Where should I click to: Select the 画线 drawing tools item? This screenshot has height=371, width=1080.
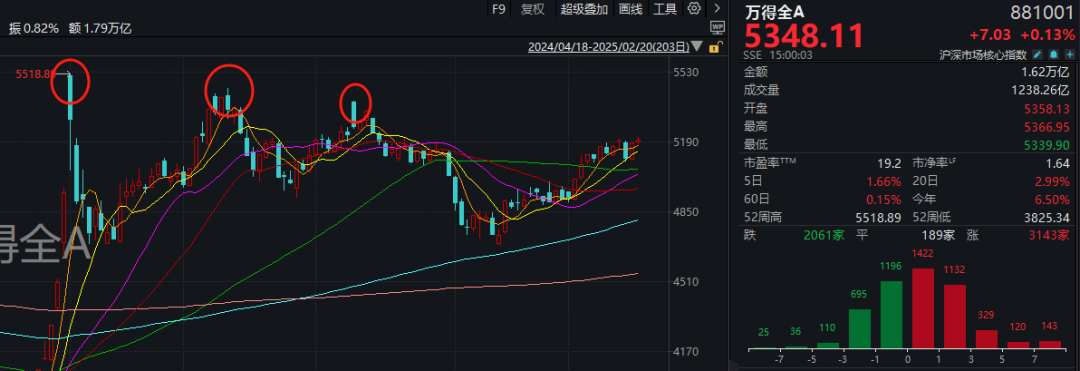coord(630,8)
